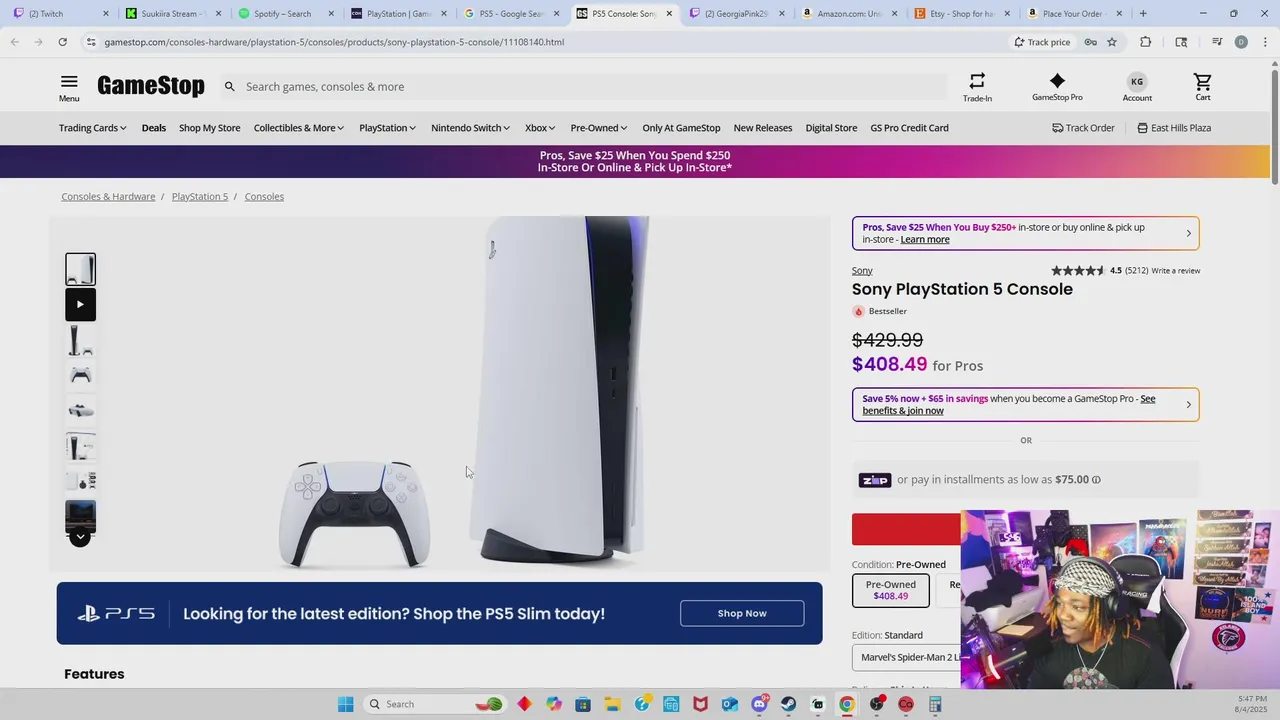Open OBS Studio from the taskbar

pos(877,704)
